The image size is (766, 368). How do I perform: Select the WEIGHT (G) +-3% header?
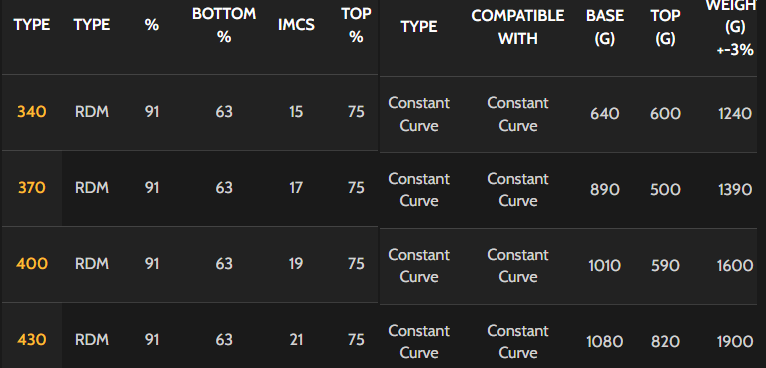(x=734, y=28)
